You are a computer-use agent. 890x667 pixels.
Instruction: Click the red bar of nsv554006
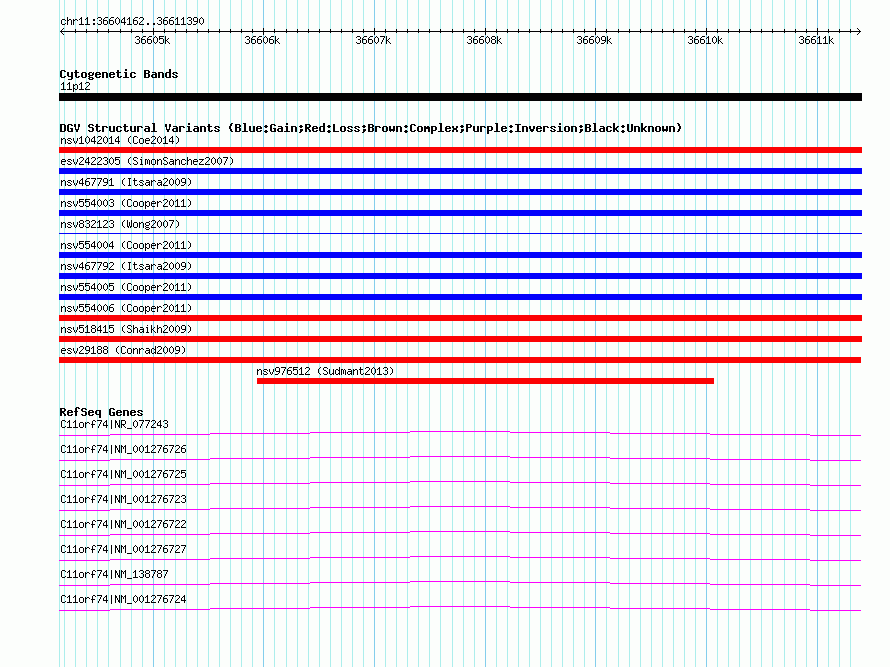[x=460, y=318]
